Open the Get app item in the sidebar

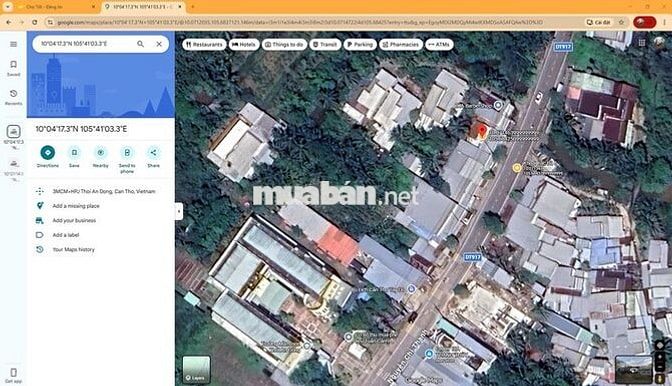tap(13, 375)
